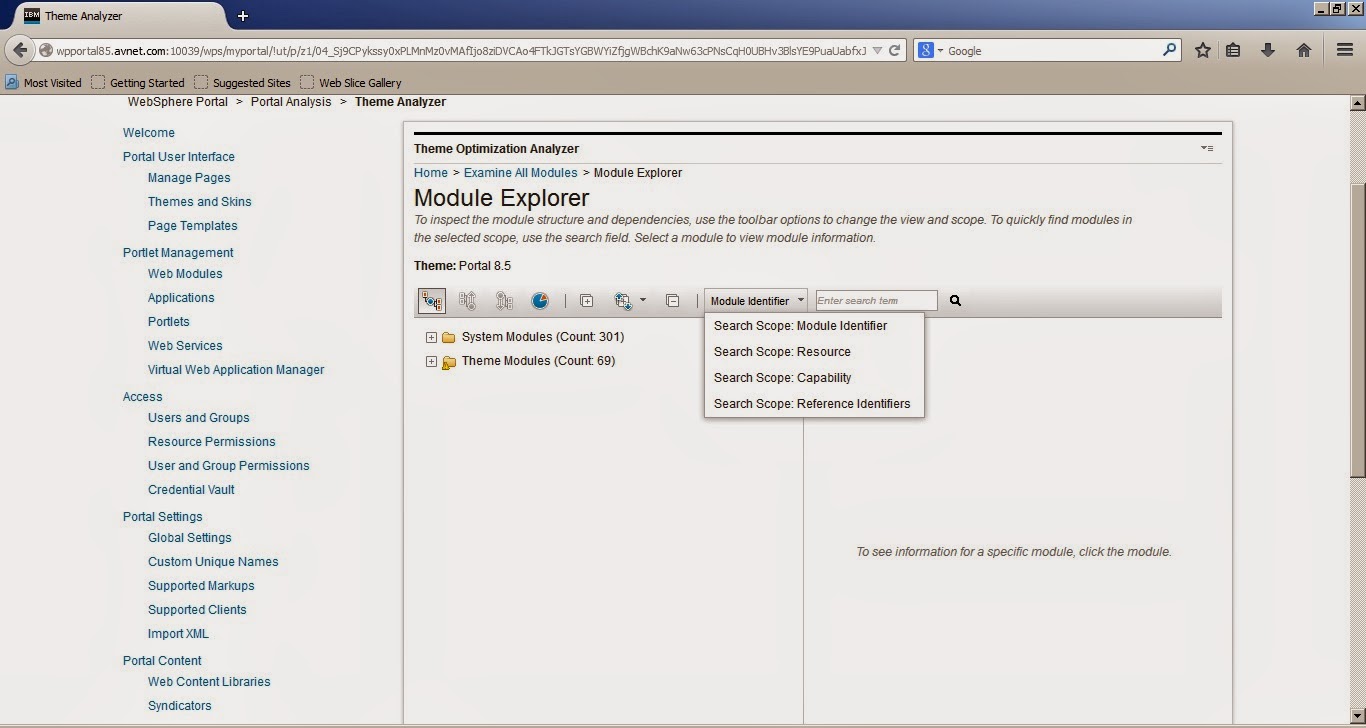Open Page Templates link

tap(193, 226)
